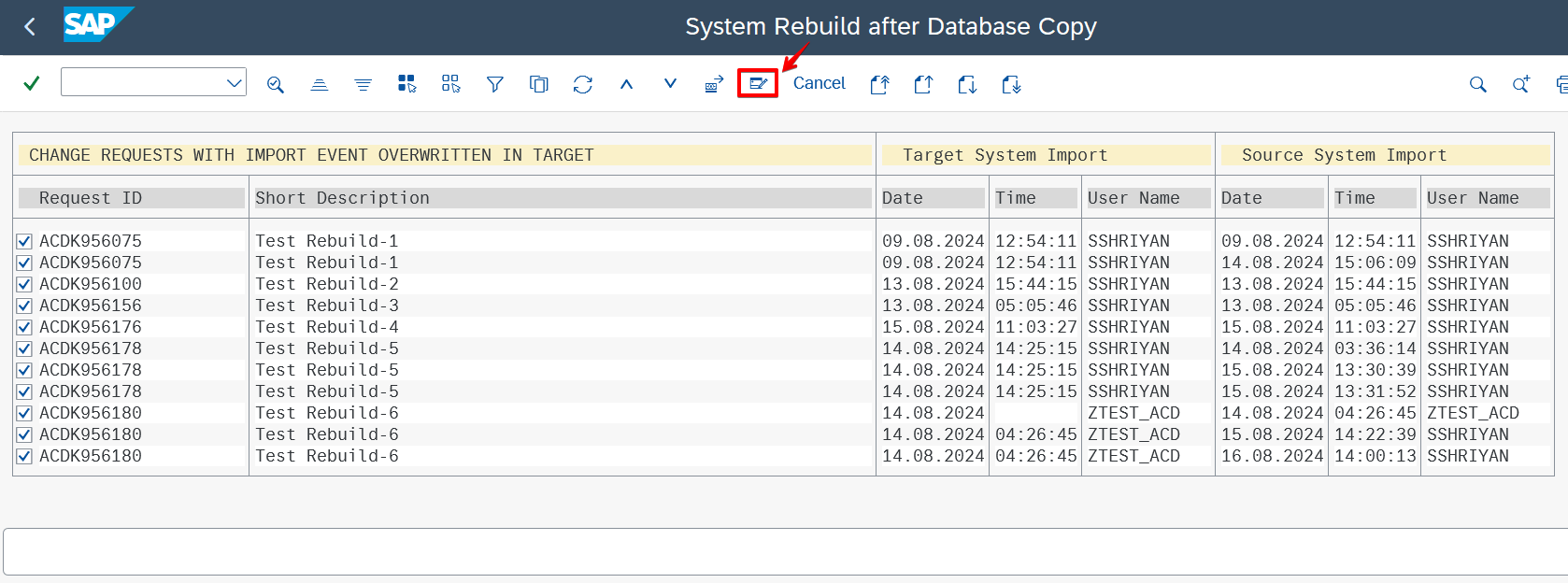Click the bottom status message bar
Screen dimensions: 1568x583
(785, 551)
